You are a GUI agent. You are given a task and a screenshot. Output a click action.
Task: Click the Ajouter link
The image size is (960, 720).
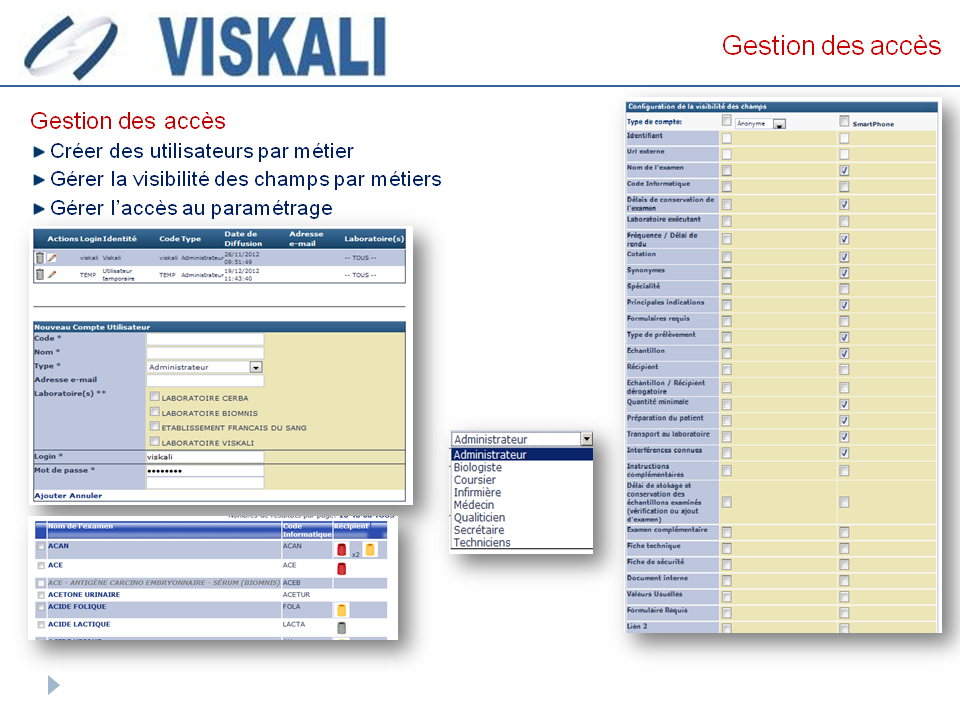pyautogui.click(x=50, y=495)
